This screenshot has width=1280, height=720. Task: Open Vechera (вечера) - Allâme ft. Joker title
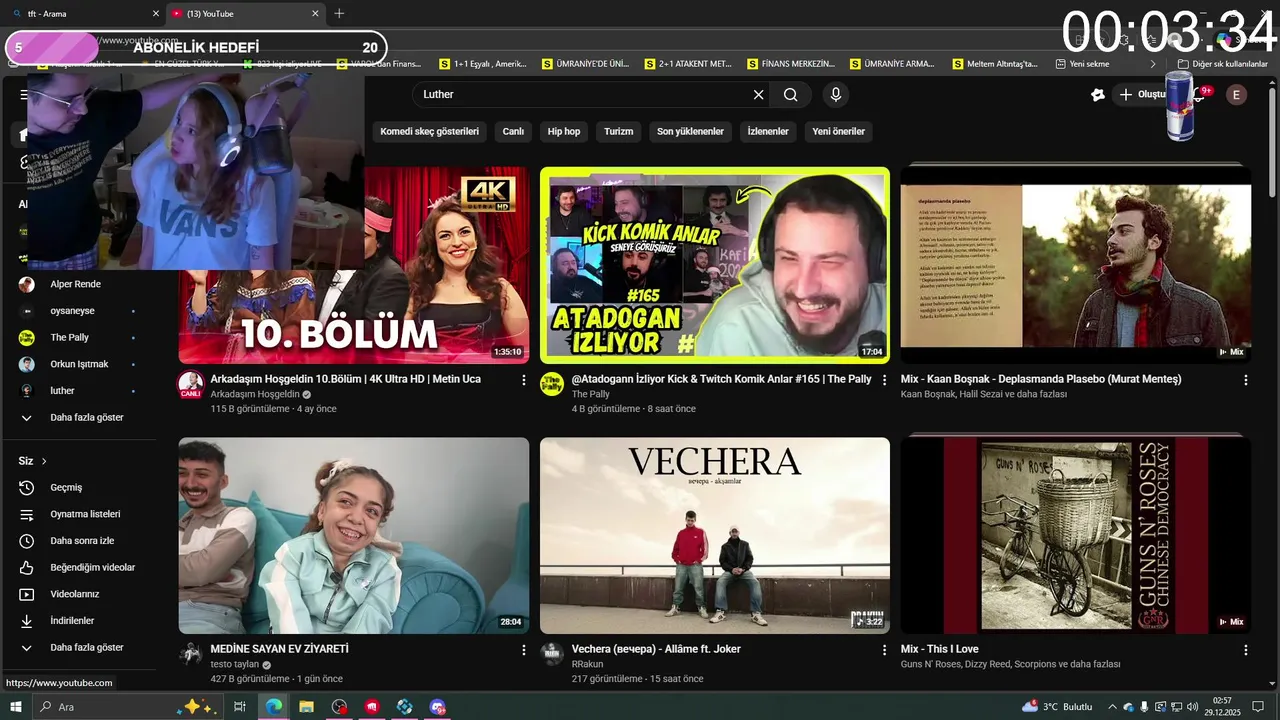pyautogui.click(x=656, y=649)
